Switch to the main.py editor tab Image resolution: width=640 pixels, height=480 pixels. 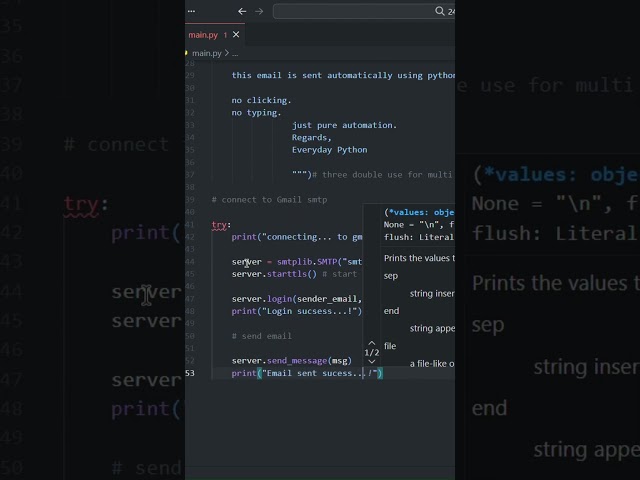[203, 35]
